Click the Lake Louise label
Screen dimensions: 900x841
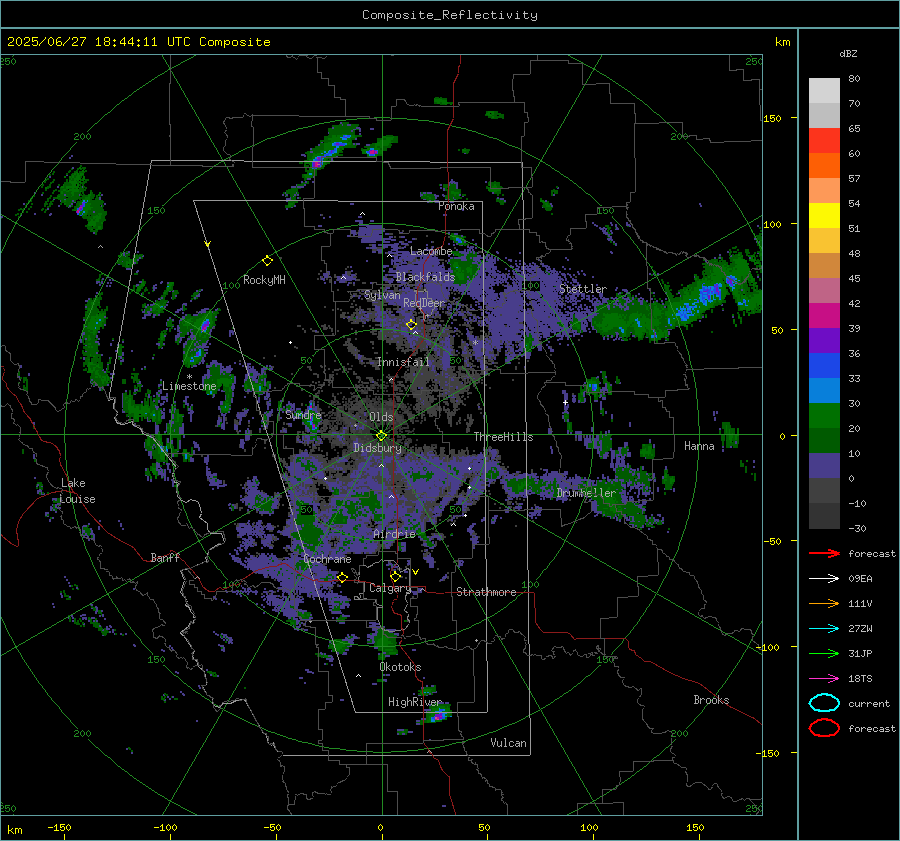tap(77, 491)
